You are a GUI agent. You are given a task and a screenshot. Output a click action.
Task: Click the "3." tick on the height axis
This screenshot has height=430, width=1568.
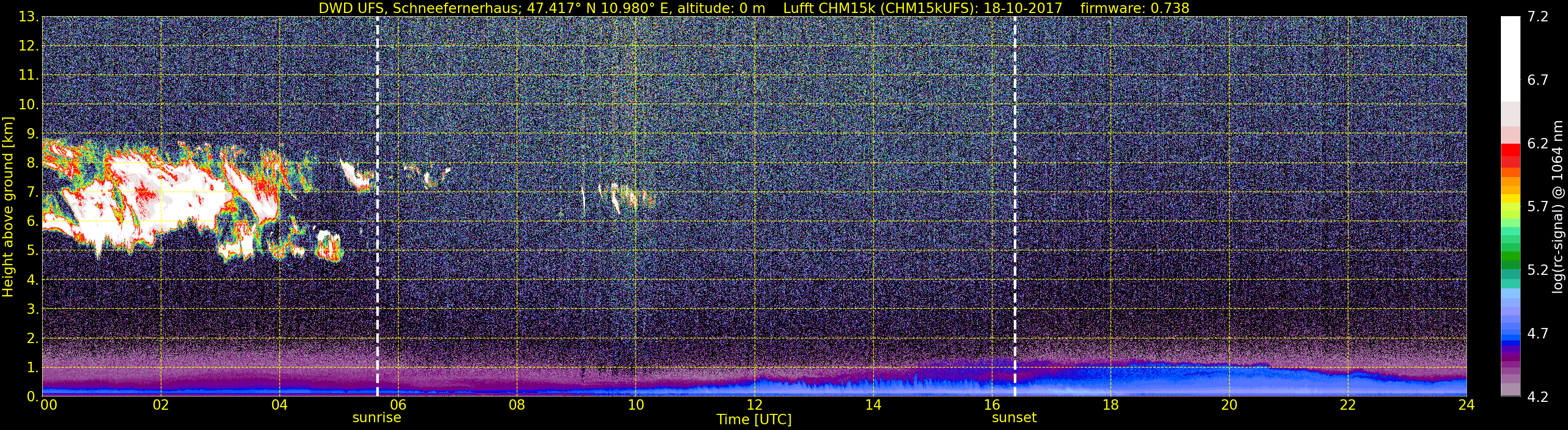point(32,309)
